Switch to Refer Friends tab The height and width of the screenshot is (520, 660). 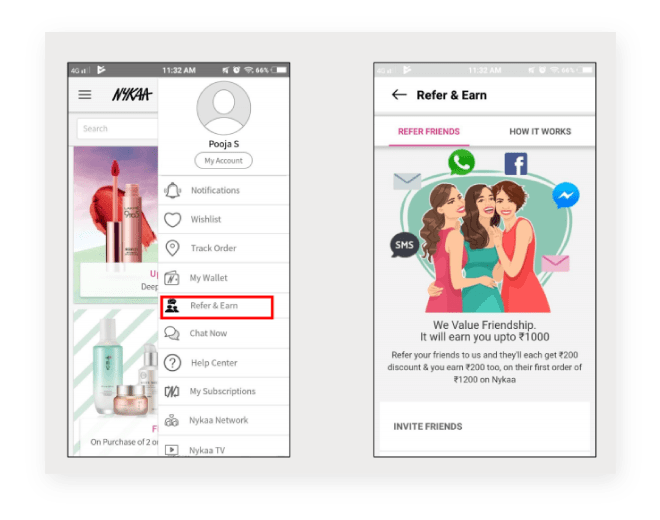tap(428, 132)
